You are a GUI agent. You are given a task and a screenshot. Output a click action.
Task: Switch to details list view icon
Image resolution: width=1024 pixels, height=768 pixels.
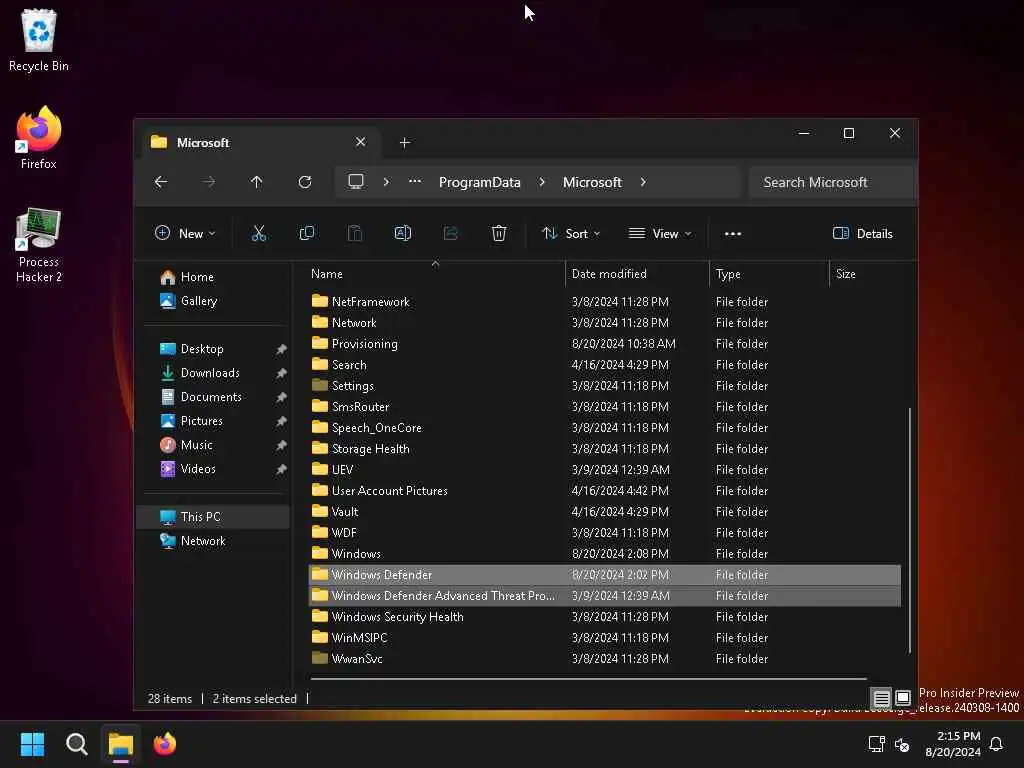(882, 699)
